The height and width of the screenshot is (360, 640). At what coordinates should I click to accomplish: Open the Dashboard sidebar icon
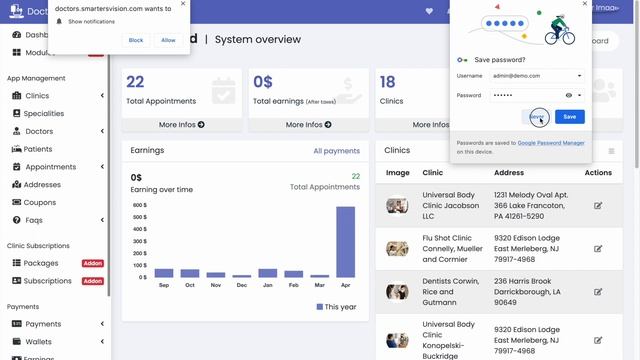point(16,35)
